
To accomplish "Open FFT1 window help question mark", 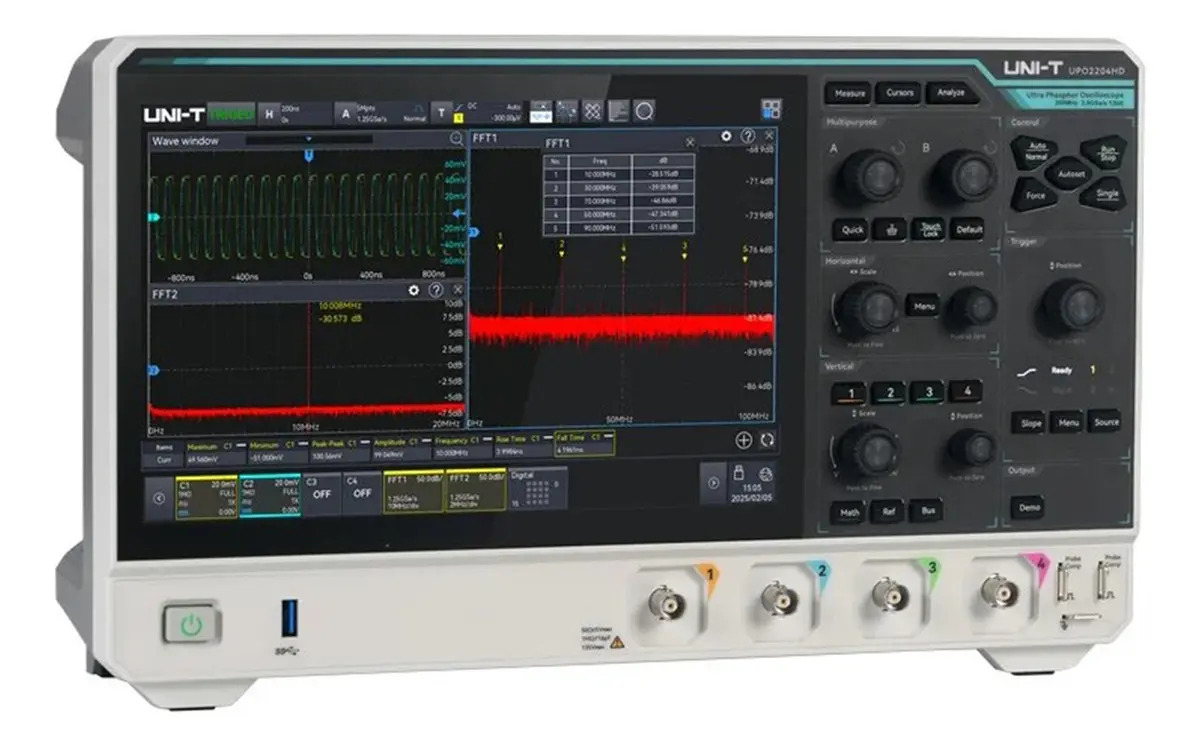I will [748, 135].
